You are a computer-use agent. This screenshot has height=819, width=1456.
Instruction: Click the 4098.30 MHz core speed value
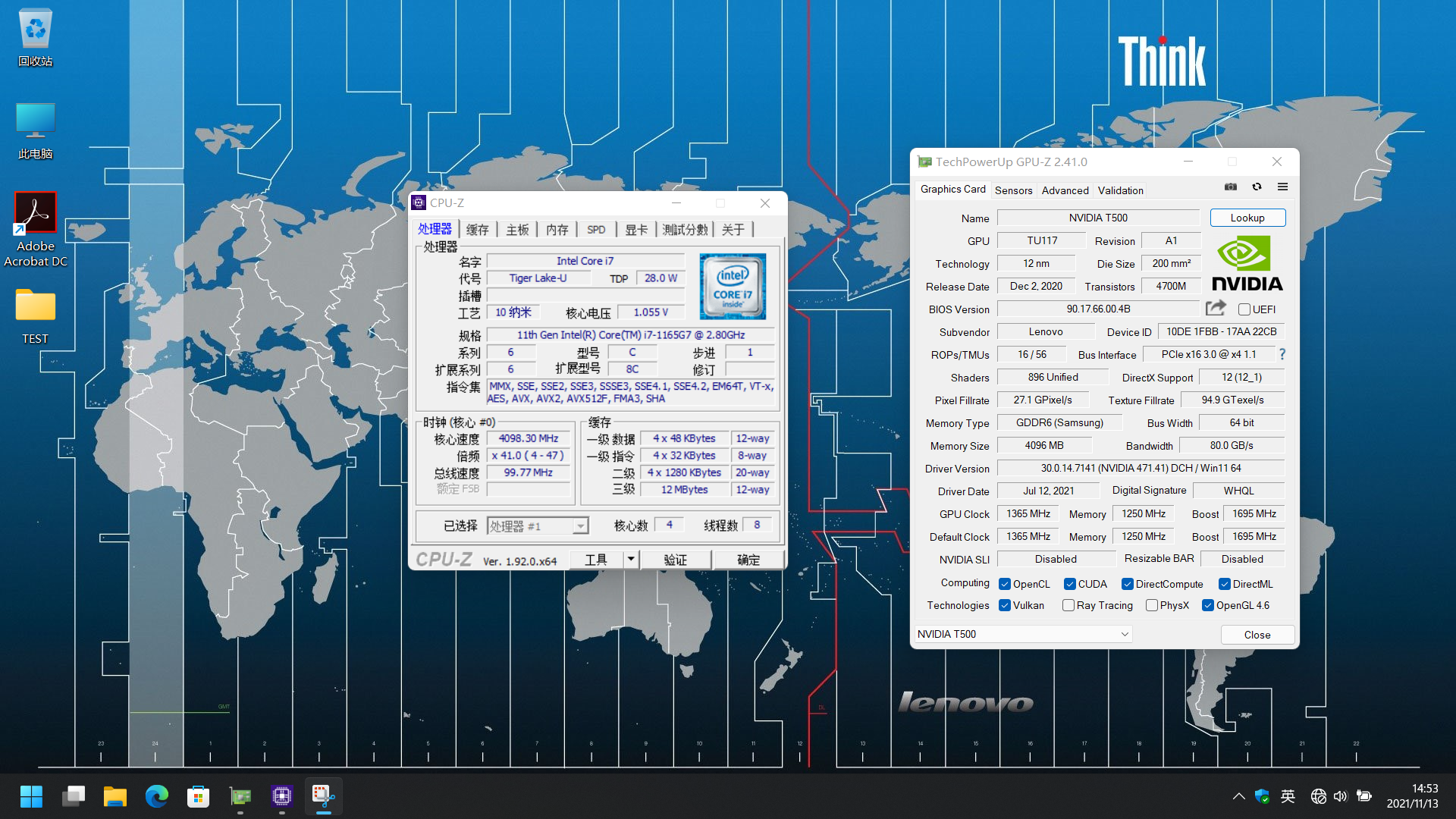(529, 438)
